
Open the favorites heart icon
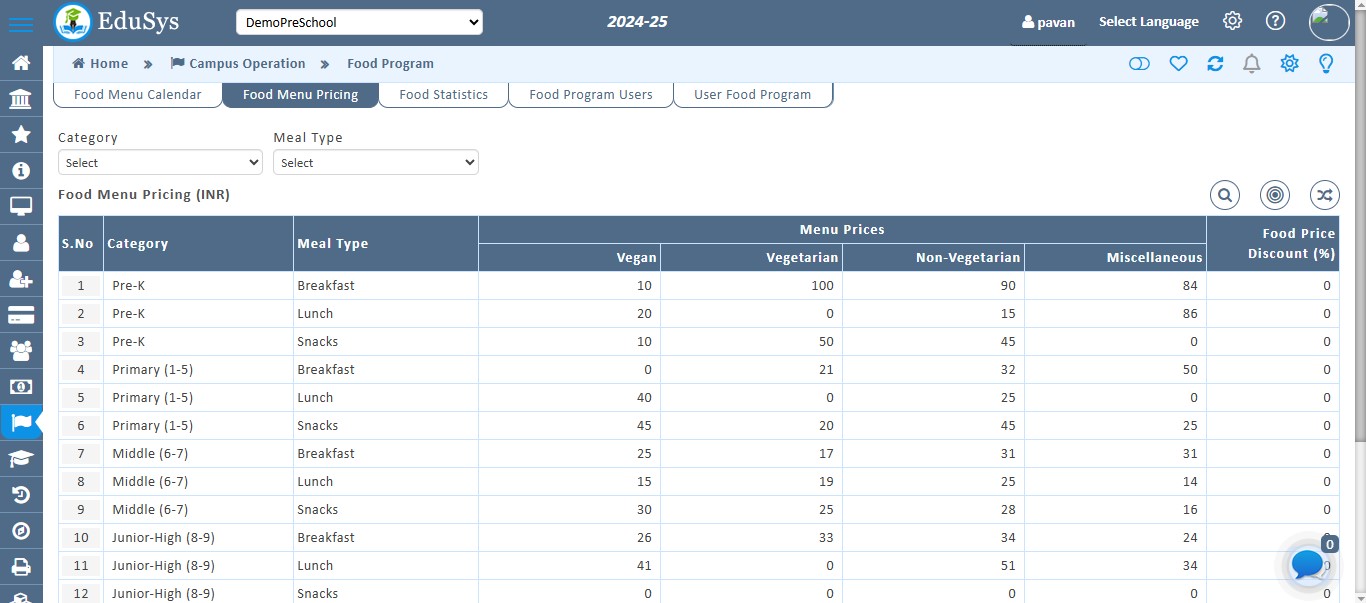1178,63
